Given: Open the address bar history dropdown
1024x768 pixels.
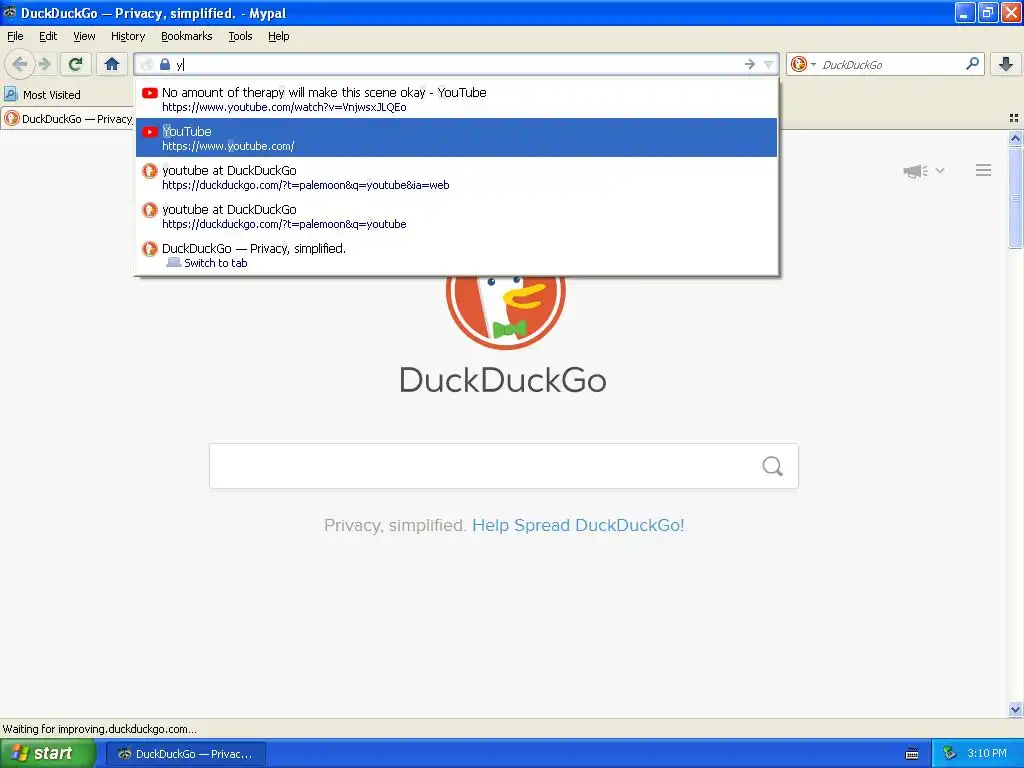Looking at the screenshot, I should (x=769, y=64).
